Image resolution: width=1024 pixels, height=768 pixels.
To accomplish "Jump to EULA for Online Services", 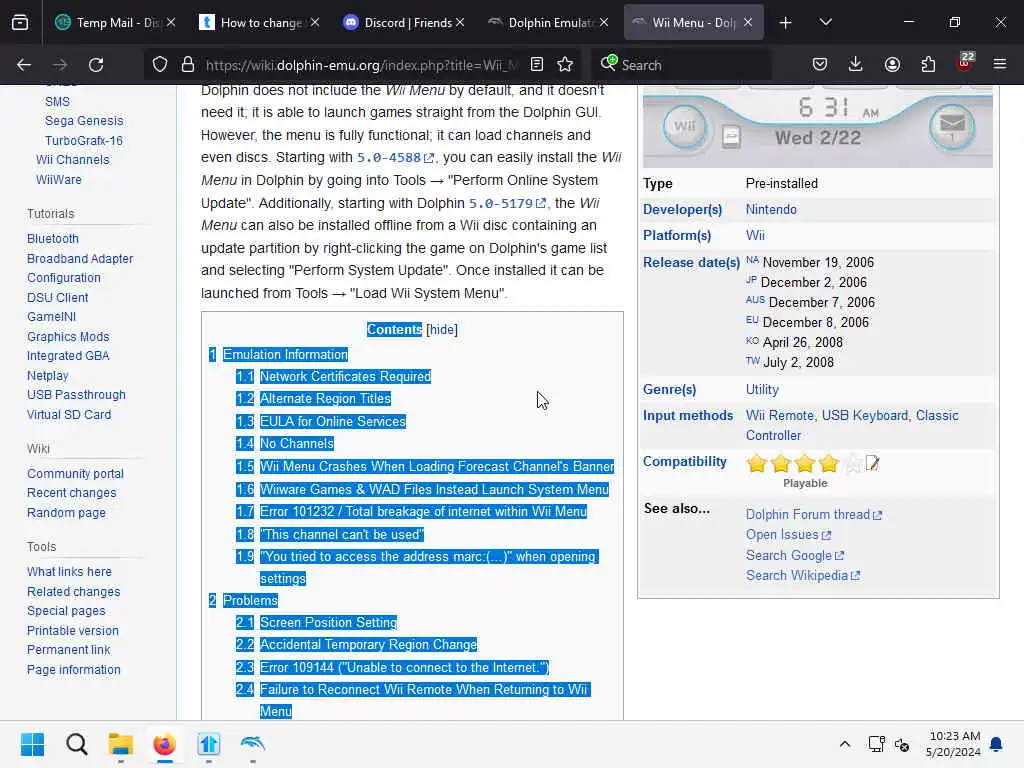I will click(332, 421).
